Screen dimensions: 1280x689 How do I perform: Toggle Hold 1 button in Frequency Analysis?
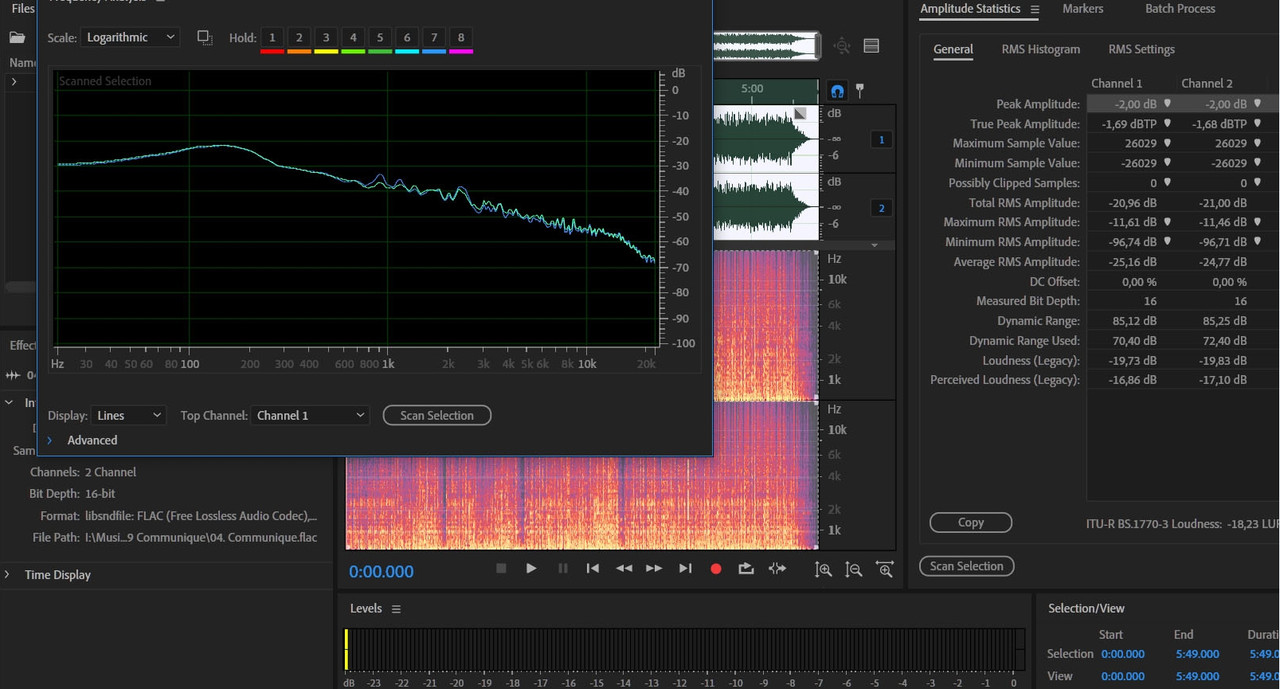point(272,38)
